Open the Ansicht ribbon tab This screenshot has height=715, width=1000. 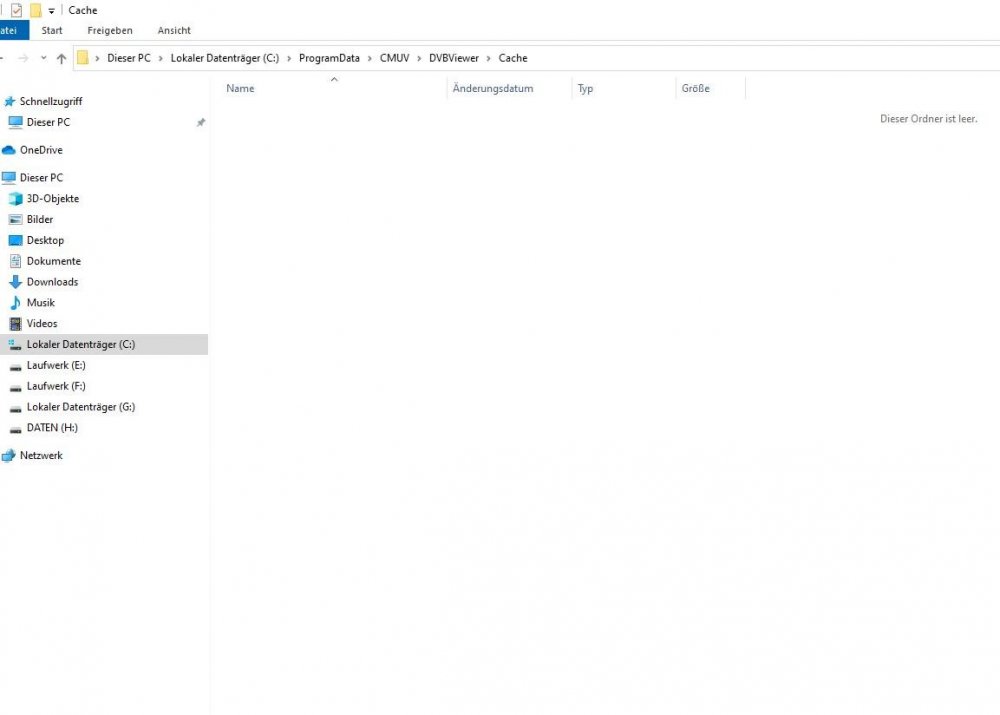174,30
